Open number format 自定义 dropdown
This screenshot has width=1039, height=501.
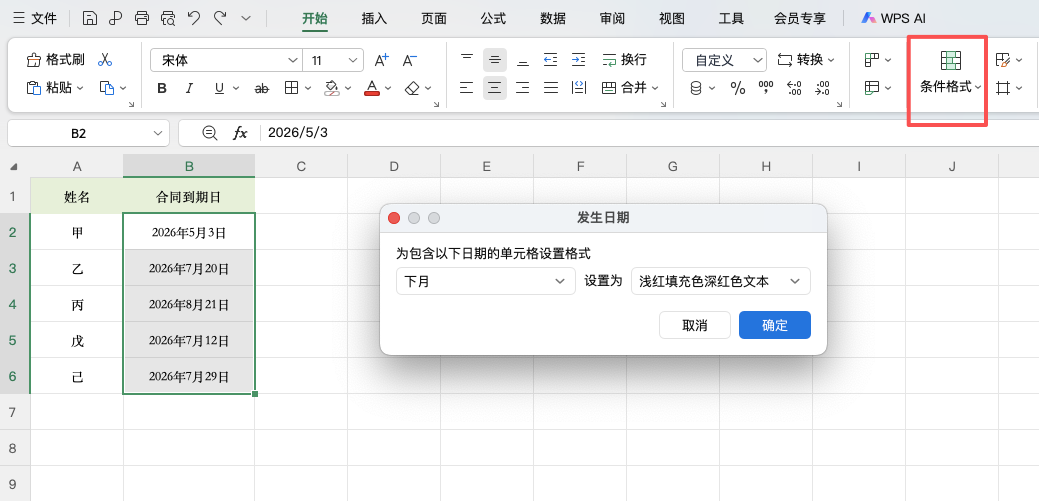(757, 60)
